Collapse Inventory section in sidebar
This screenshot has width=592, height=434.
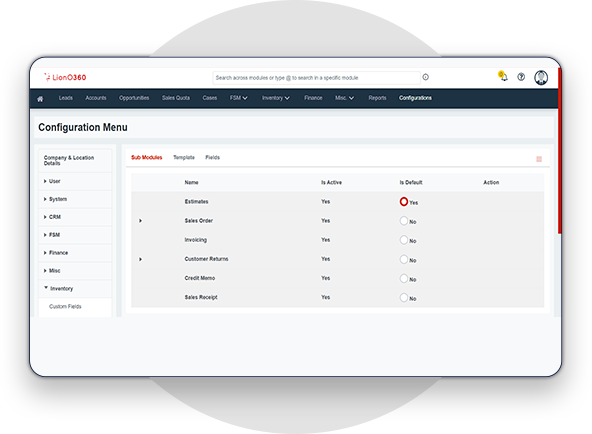75,289
